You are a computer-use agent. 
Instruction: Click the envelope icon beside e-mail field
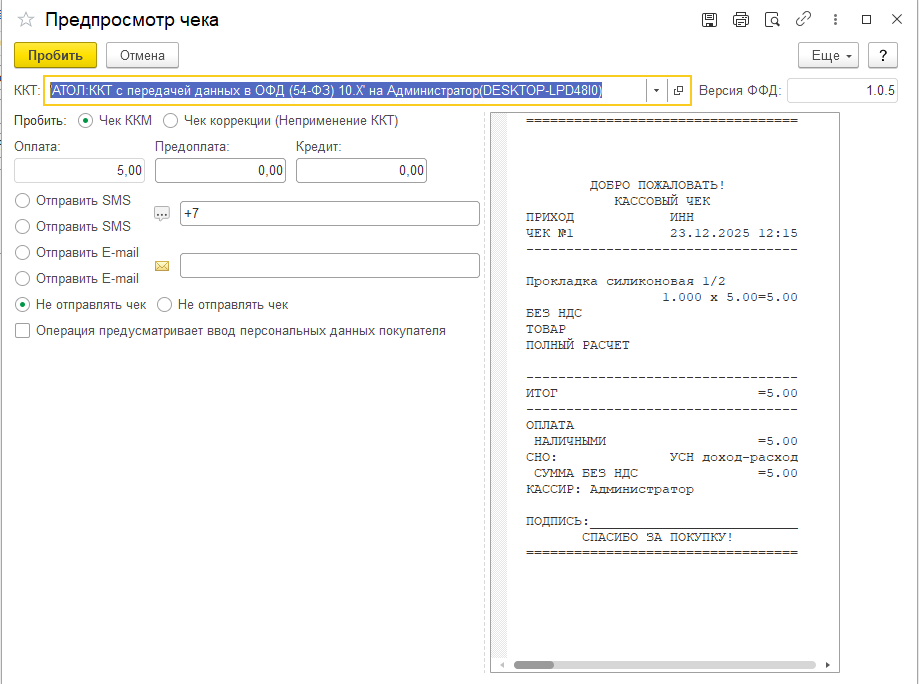[x=162, y=266]
